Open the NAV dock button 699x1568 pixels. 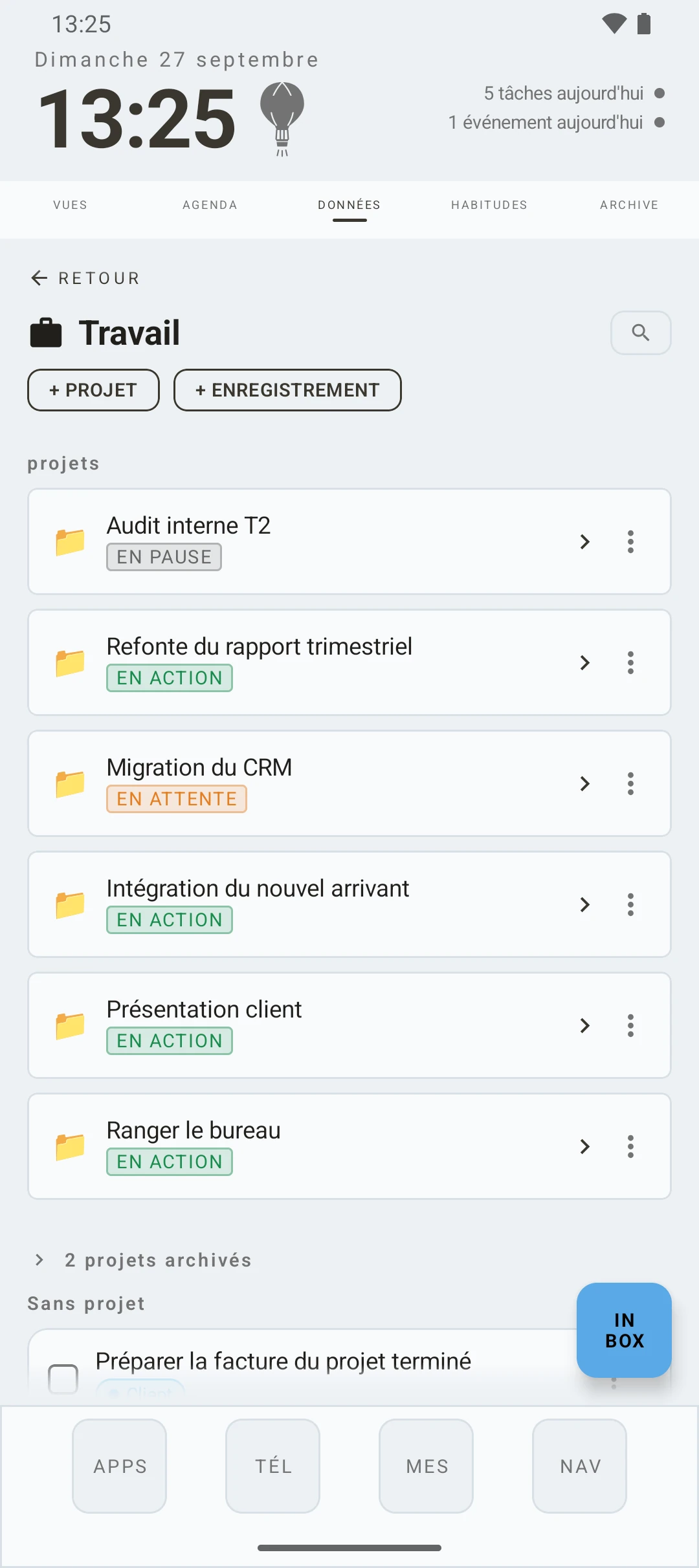click(580, 1466)
